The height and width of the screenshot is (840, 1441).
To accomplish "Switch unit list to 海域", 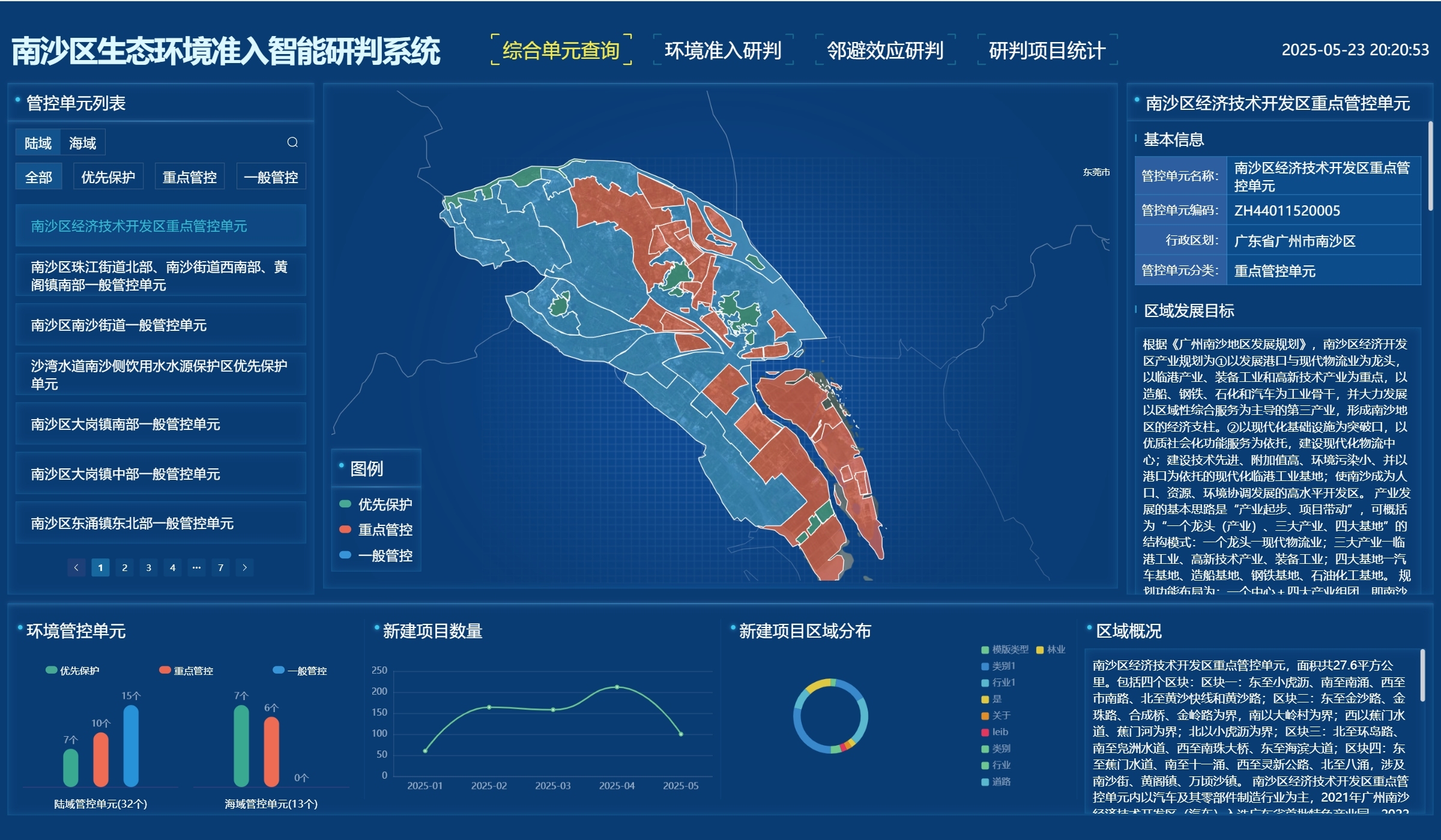I will tap(82, 143).
